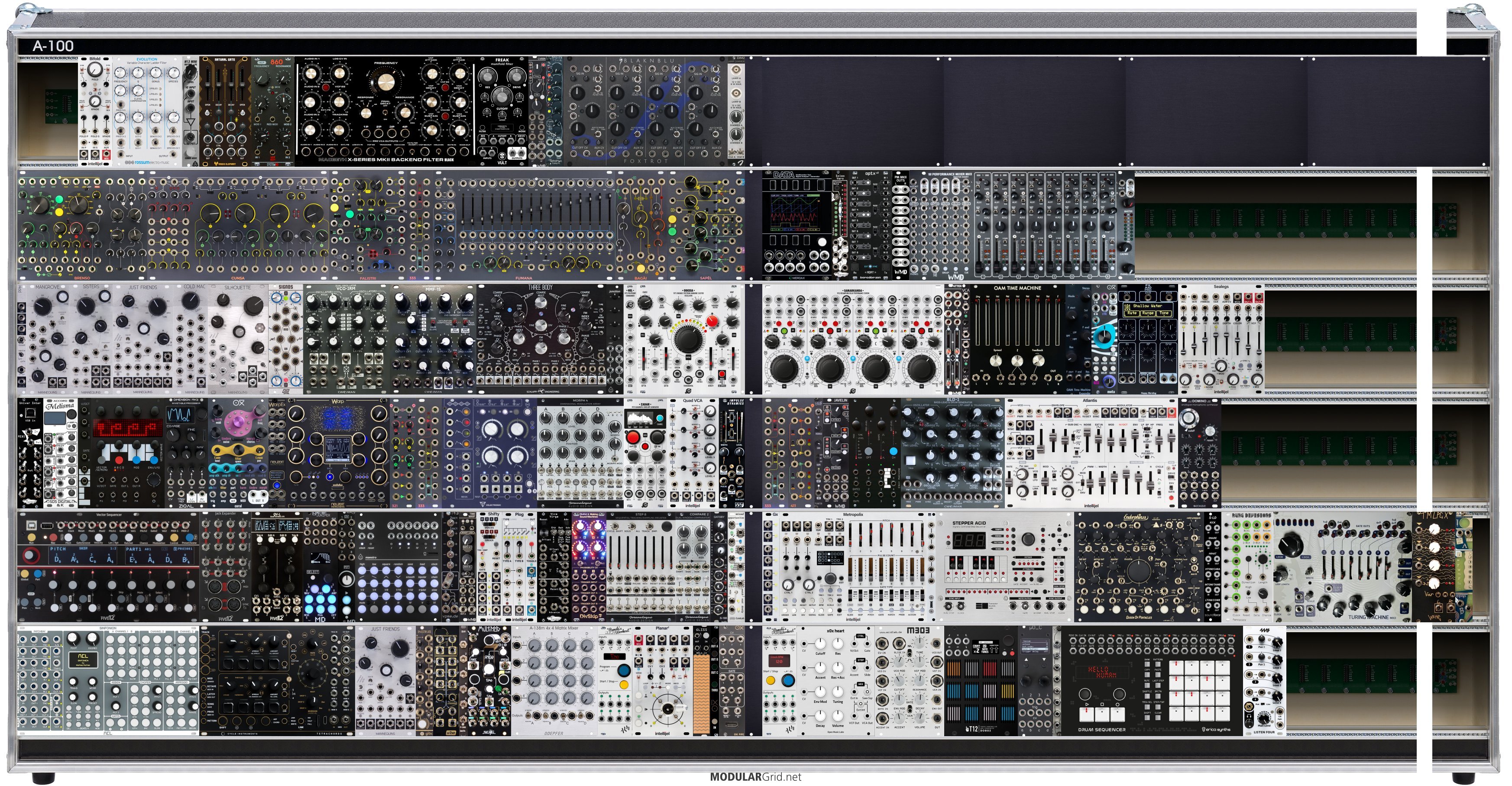Select the Sapel random module
This screenshot has height=786, width=1512.
pyautogui.click(x=707, y=225)
